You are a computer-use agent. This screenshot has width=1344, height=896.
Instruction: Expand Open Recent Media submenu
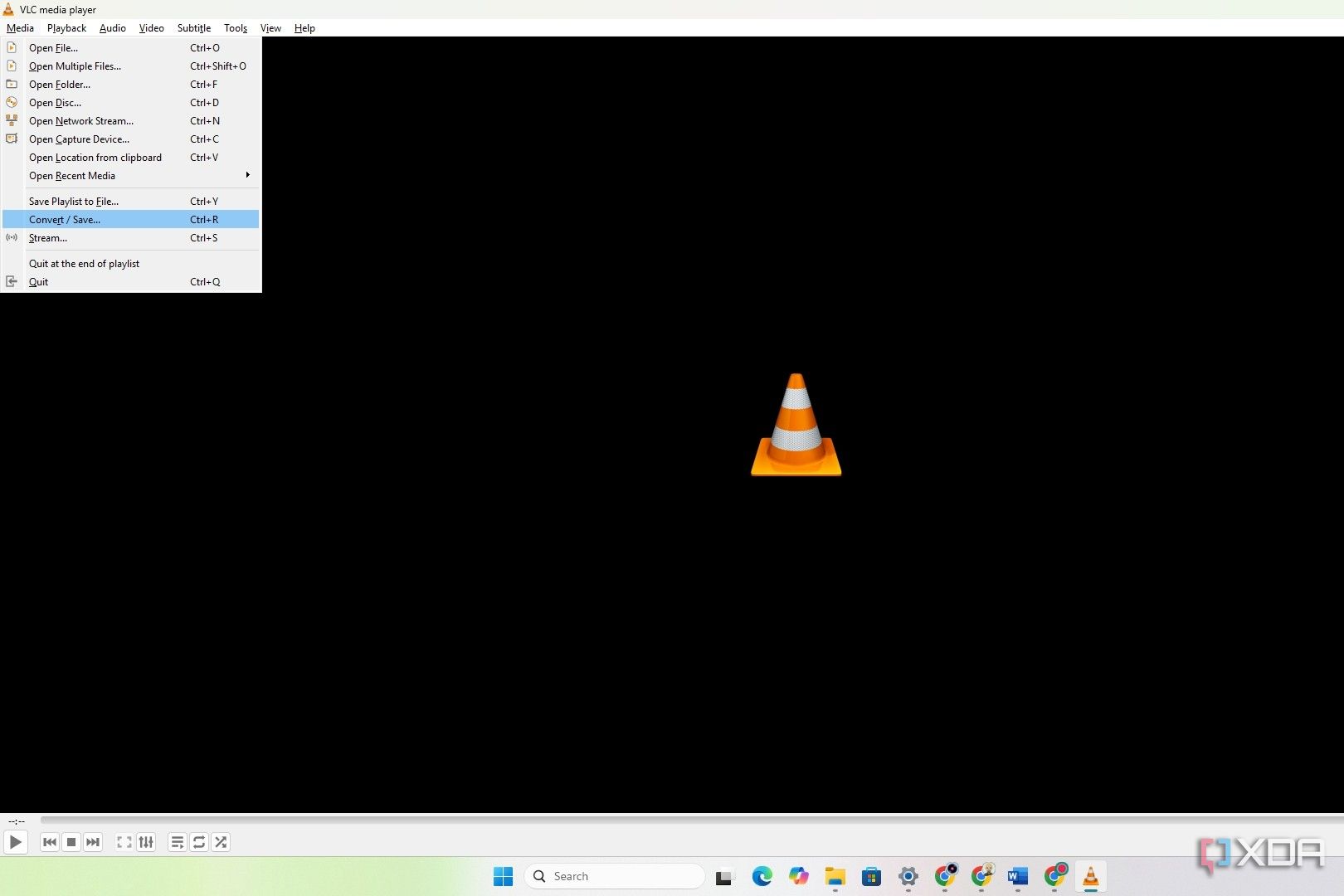pos(131,176)
